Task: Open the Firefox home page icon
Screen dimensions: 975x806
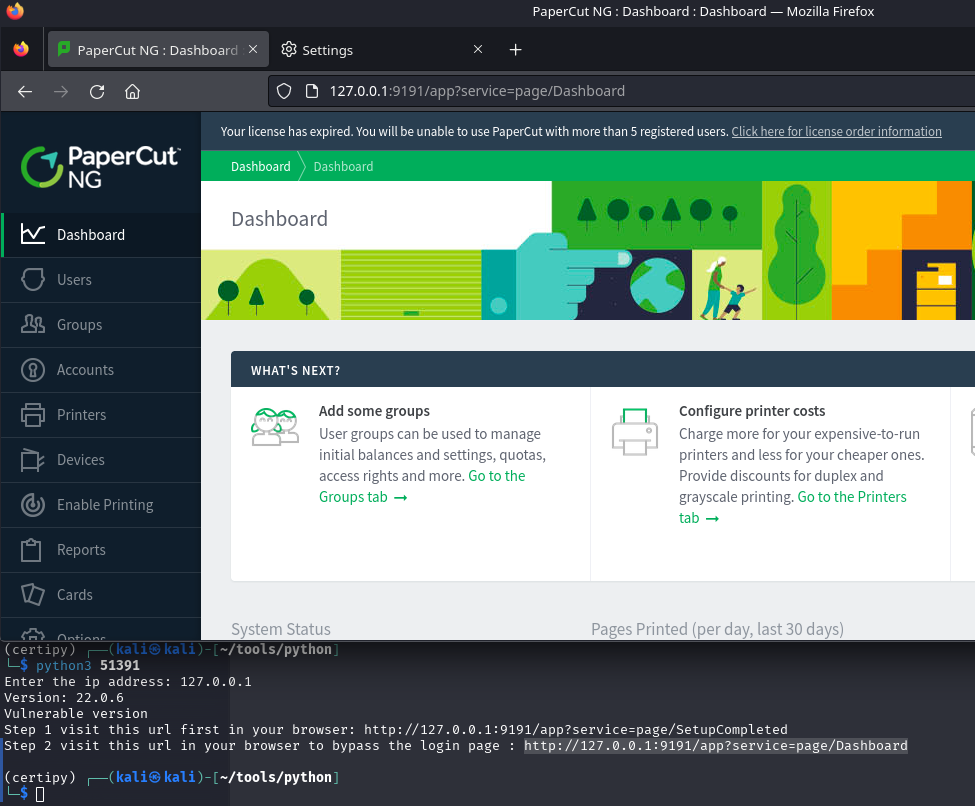Action: pyautogui.click(x=132, y=92)
